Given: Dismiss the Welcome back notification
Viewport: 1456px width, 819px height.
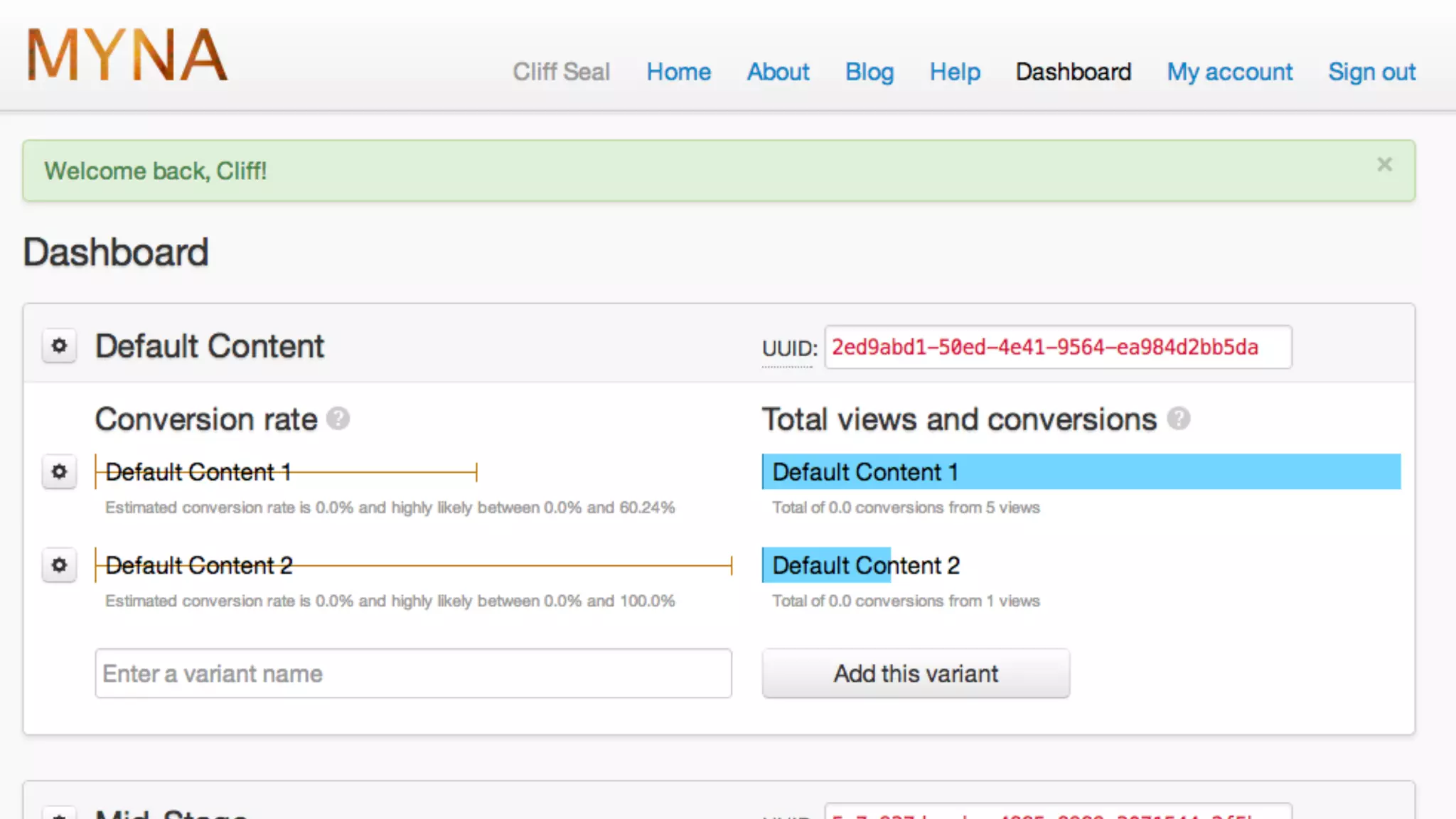Looking at the screenshot, I should pyautogui.click(x=1383, y=165).
